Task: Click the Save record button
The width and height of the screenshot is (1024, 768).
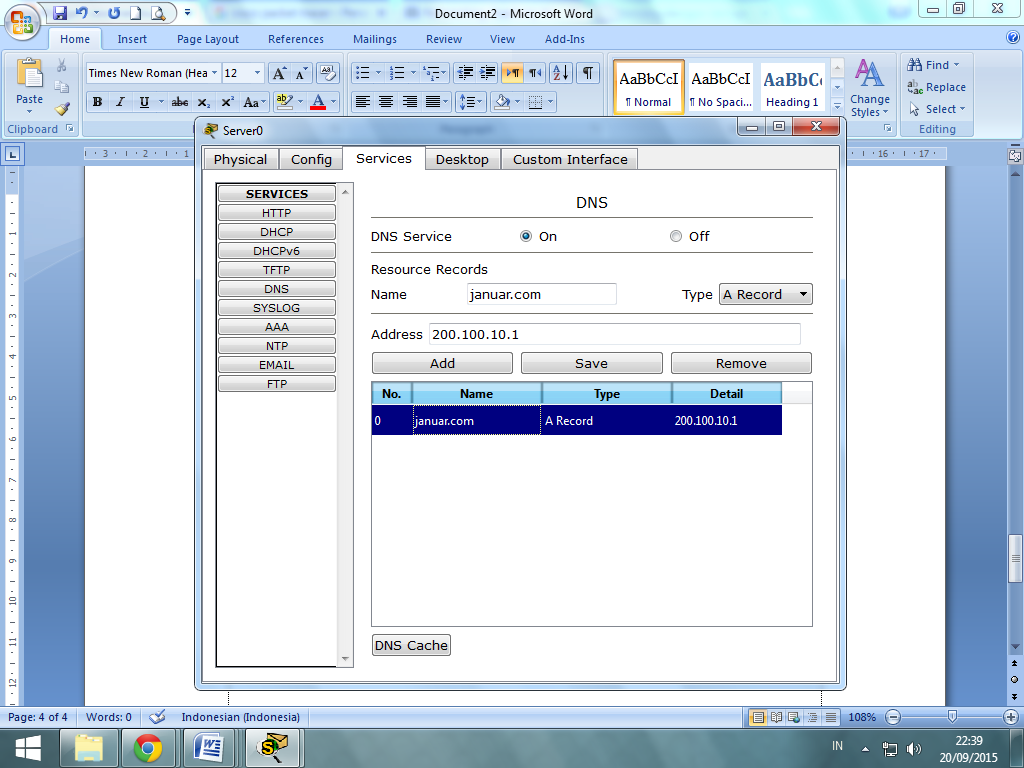Action: pos(592,363)
